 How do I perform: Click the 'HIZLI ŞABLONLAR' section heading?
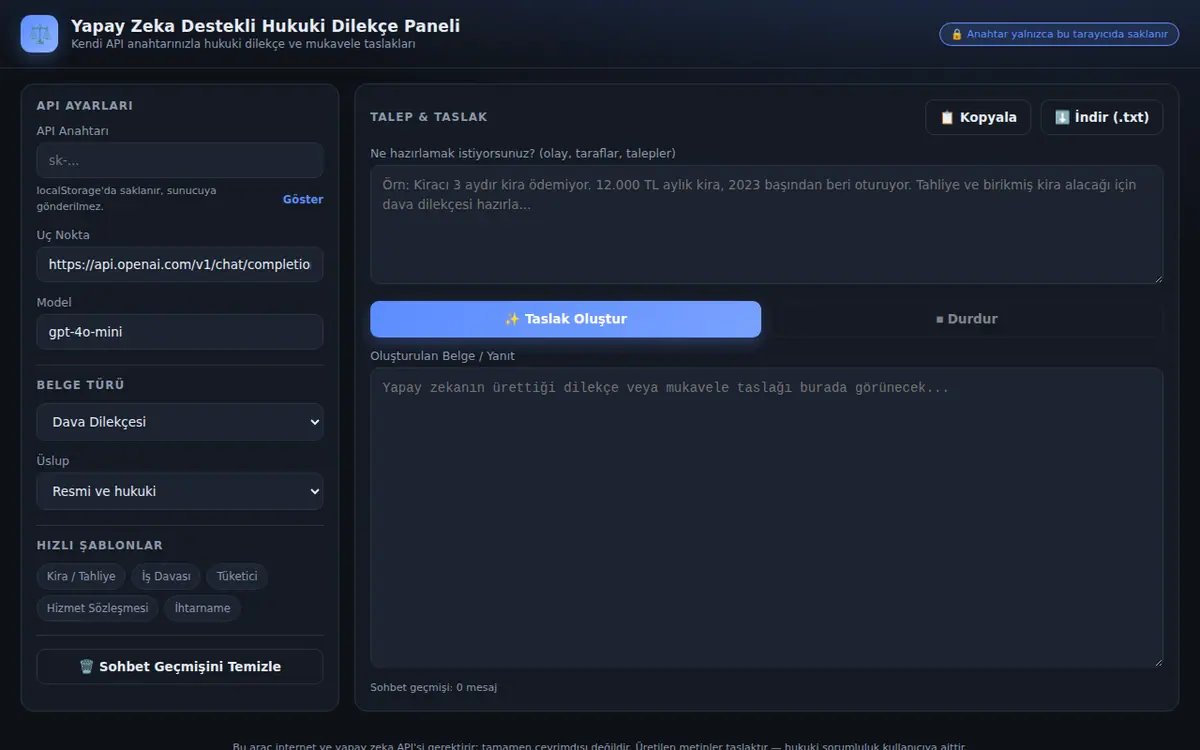[100, 545]
